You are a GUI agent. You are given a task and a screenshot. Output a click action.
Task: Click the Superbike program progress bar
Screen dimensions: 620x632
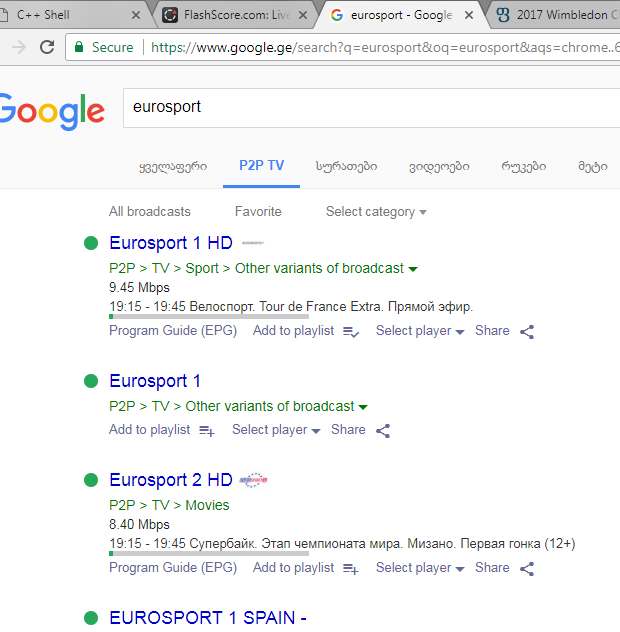click(x=209, y=553)
